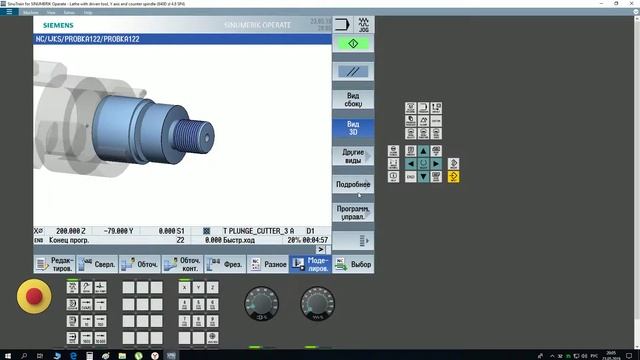The image size is (640, 360).
Task: Toggle the increment 1 key
Action: click(x=100, y=304)
